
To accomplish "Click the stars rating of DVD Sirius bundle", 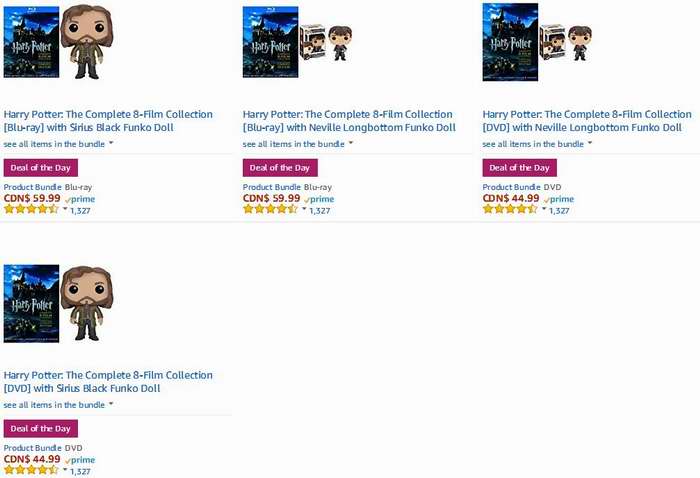I will point(31,470).
